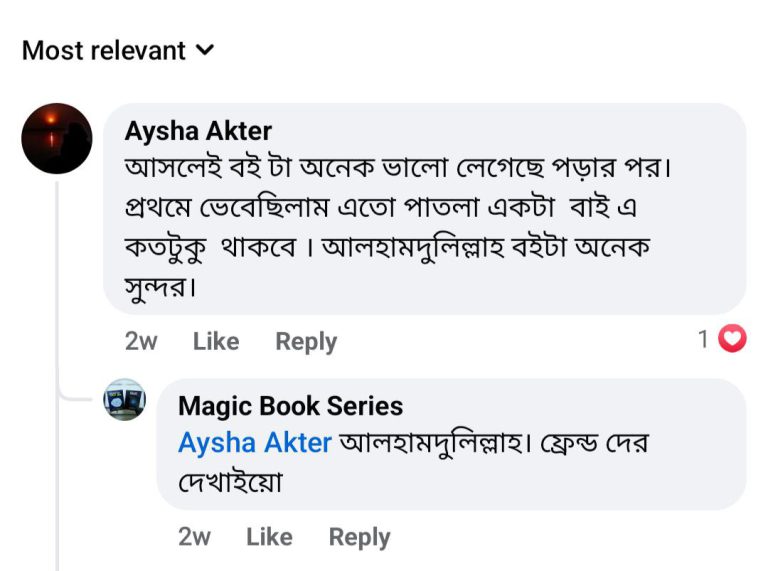
Task: Open the 2w timestamp under Magic Book Series reply
Action: point(194,537)
